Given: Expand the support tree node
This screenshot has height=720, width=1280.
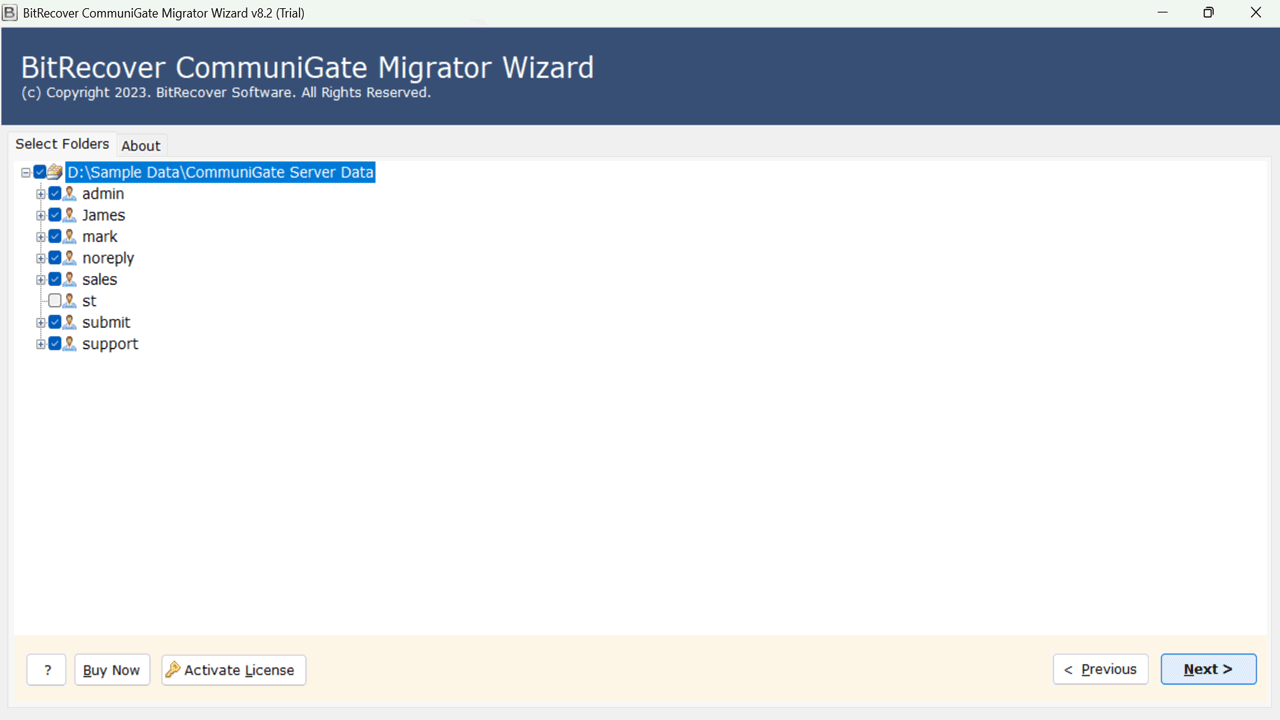Looking at the screenshot, I should (41, 344).
